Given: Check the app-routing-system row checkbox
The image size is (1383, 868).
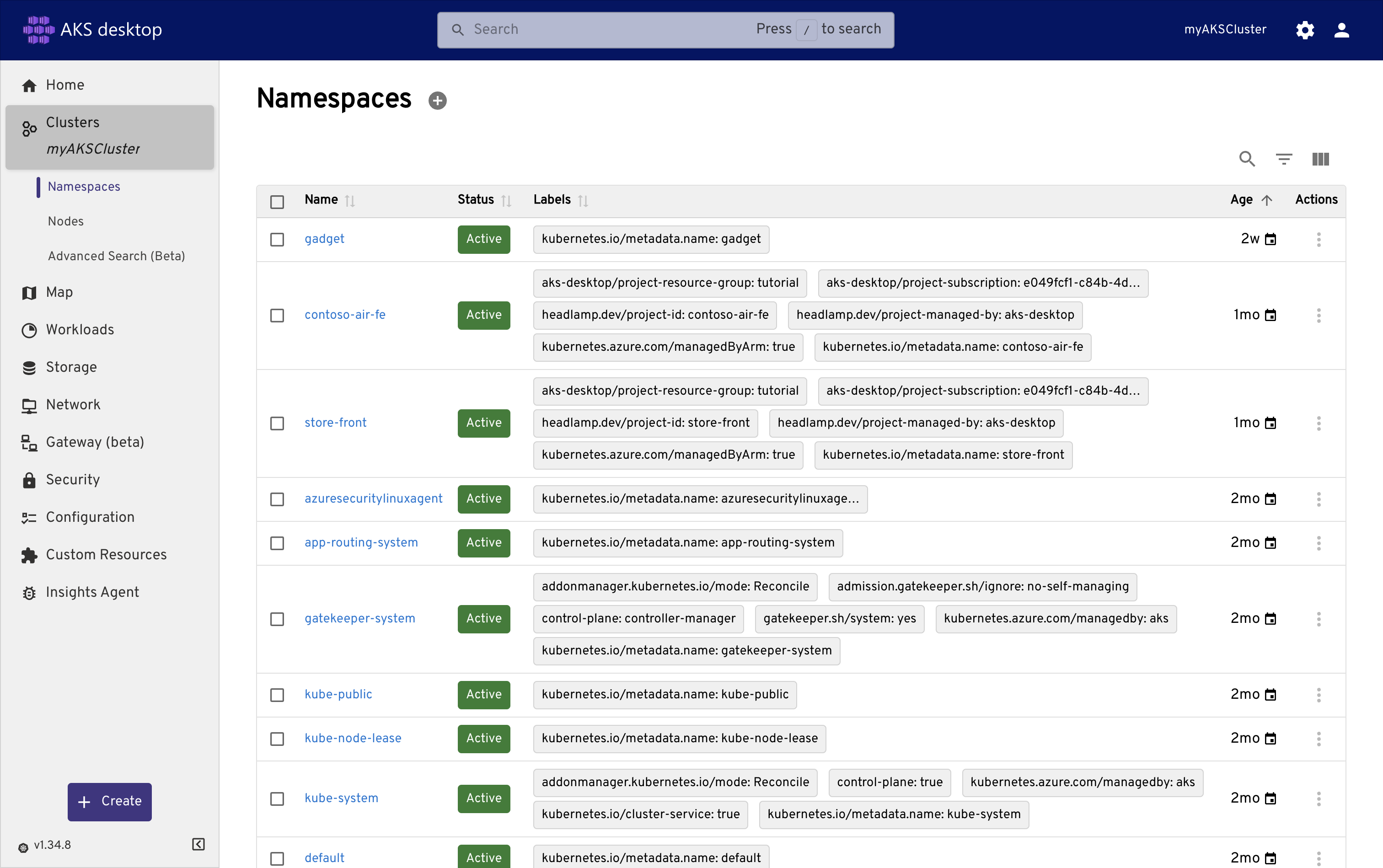Looking at the screenshot, I should 277,542.
